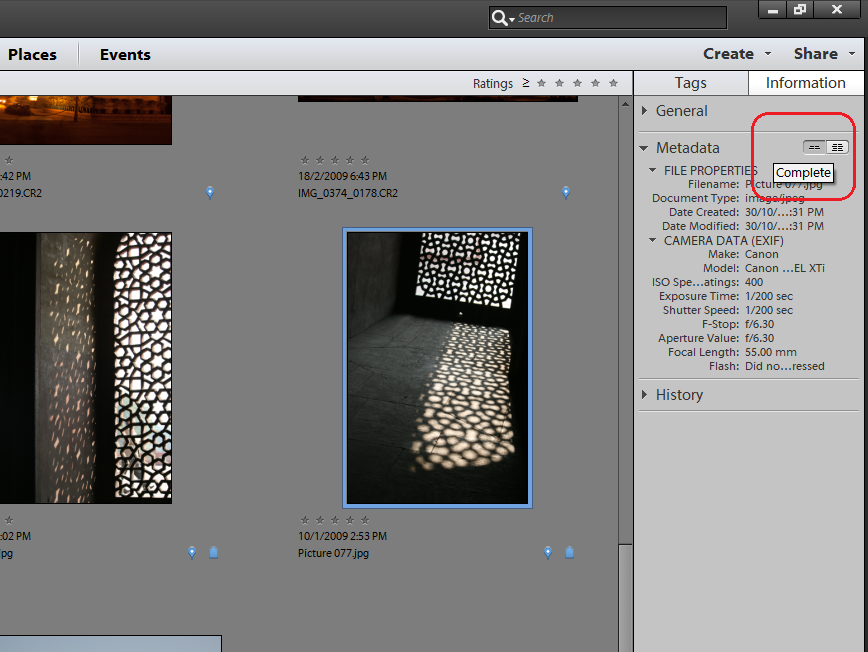Rate Picture 077.jpg with five stars
868x652 pixels.
[x=365, y=519]
